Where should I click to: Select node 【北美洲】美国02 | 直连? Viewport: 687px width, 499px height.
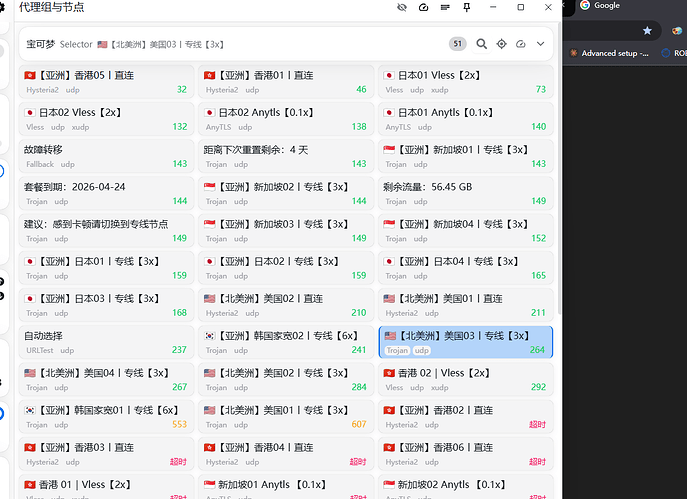[286, 305]
